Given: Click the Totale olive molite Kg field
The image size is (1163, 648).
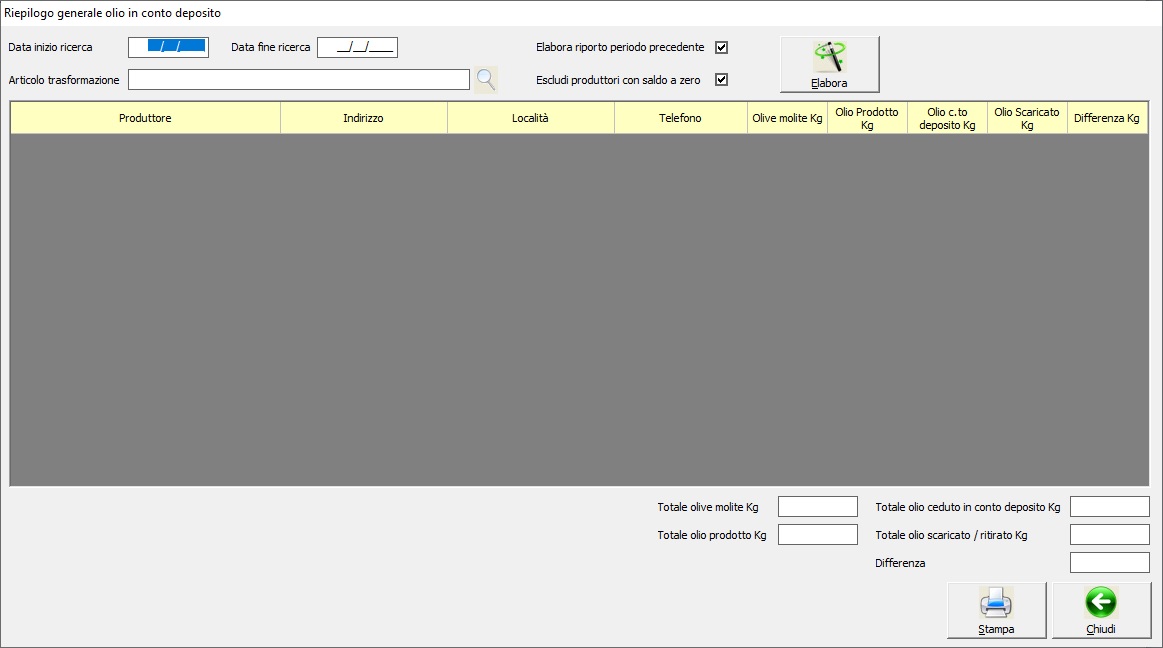Looking at the screenshot, I should (818, 506).
